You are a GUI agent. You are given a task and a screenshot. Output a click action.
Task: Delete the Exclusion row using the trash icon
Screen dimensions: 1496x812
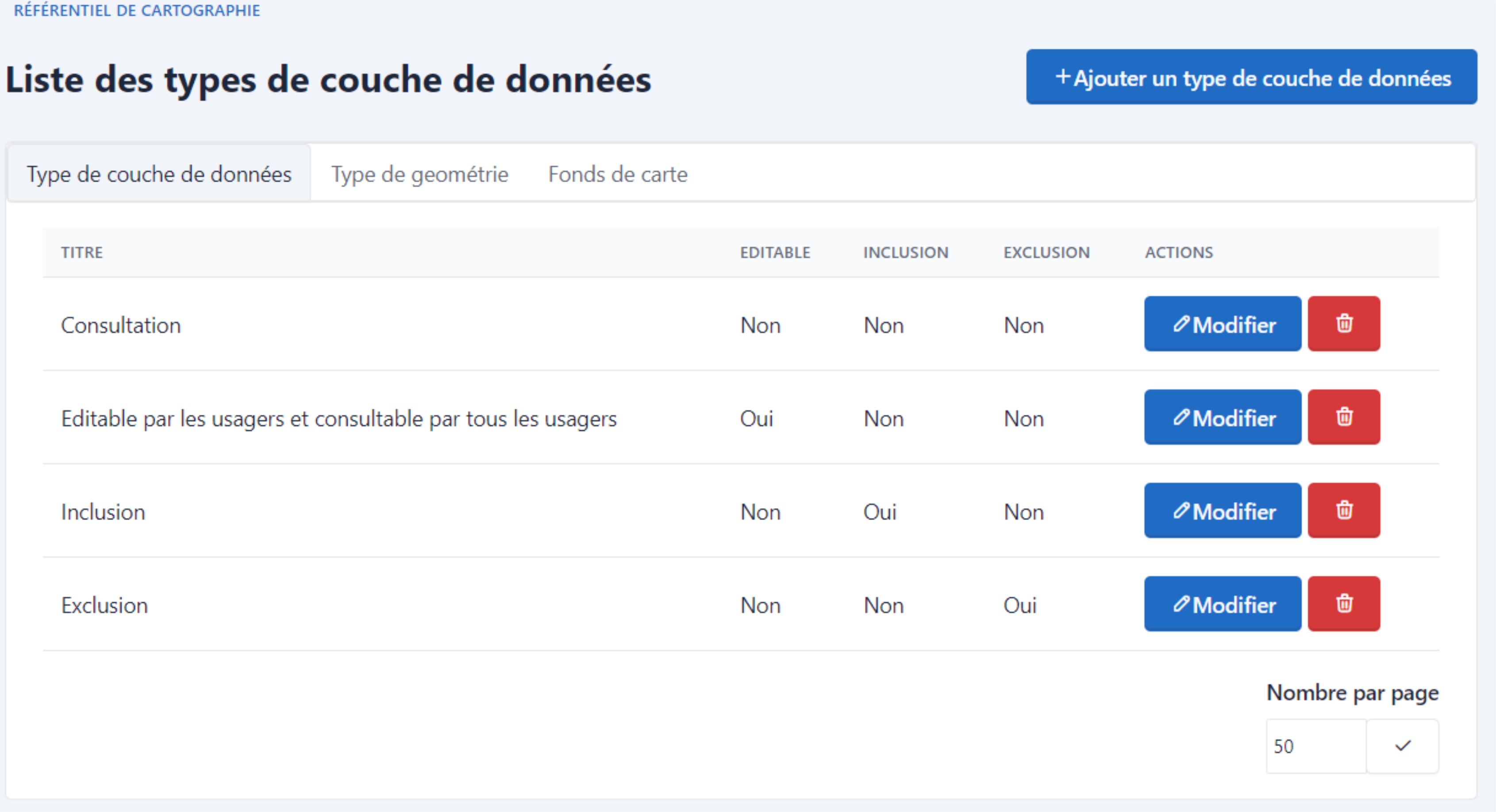point(1343,604)
